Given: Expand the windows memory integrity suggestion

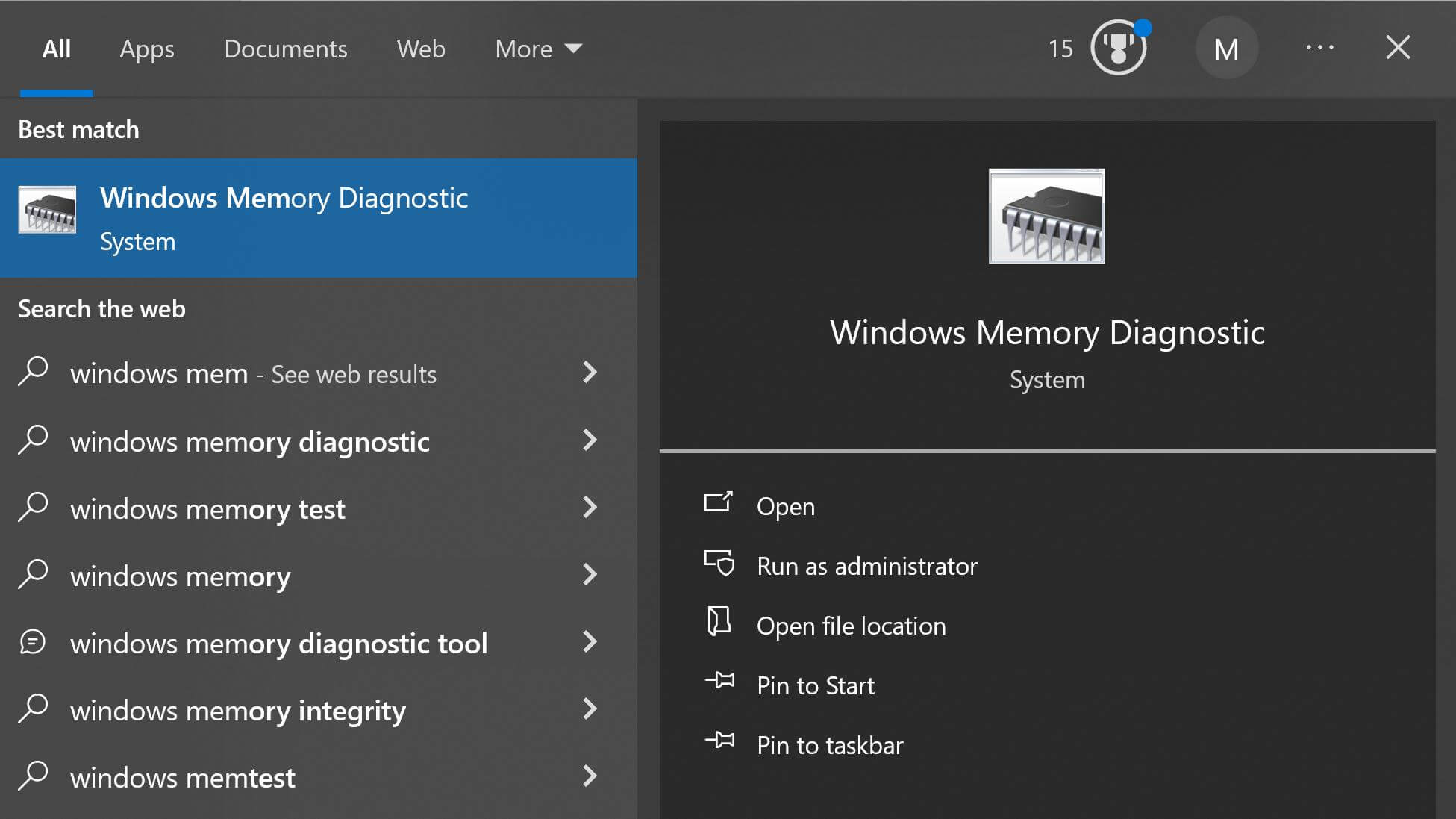Looking at the screenshot, I should [590, 709].
